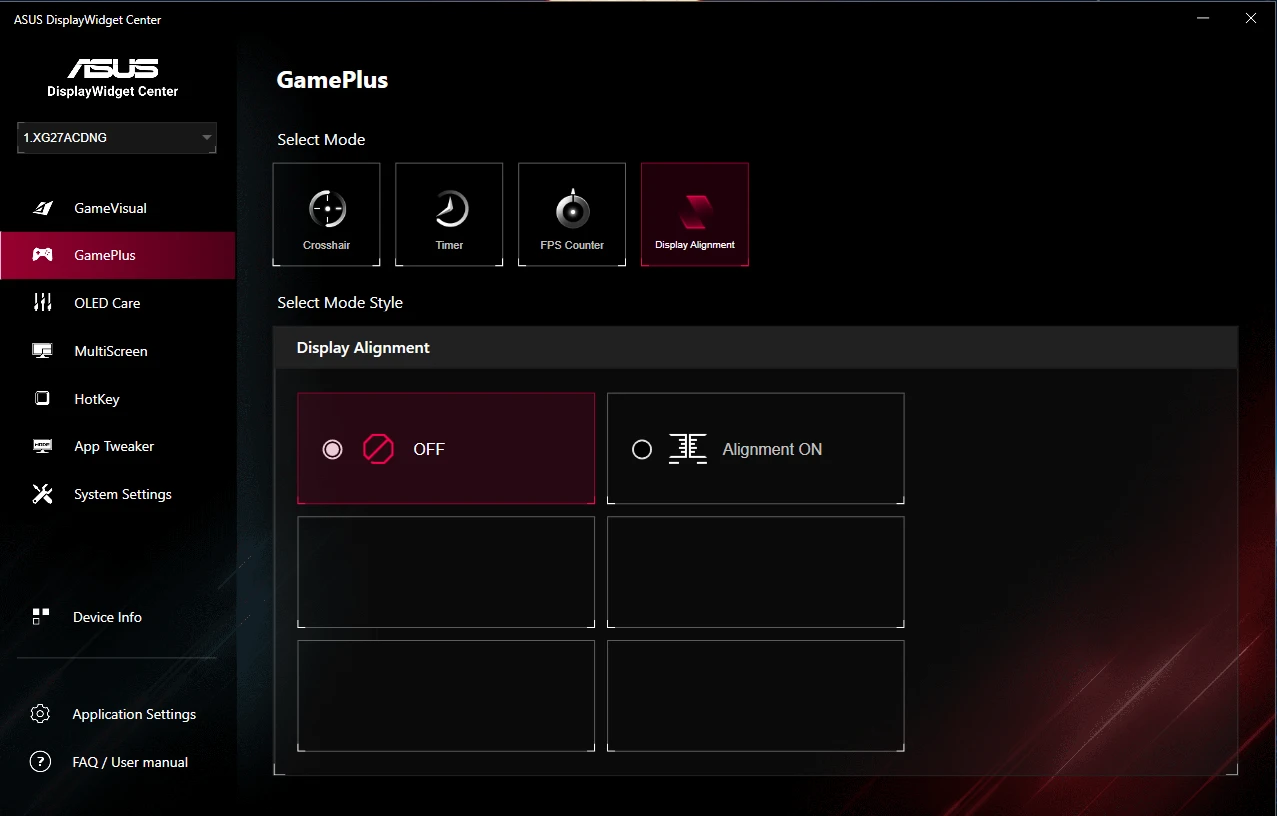The height and width of the screenshot is (816, 1277).
Task: Open App Tweaker in sidebar
Action: tap(113, 446)
